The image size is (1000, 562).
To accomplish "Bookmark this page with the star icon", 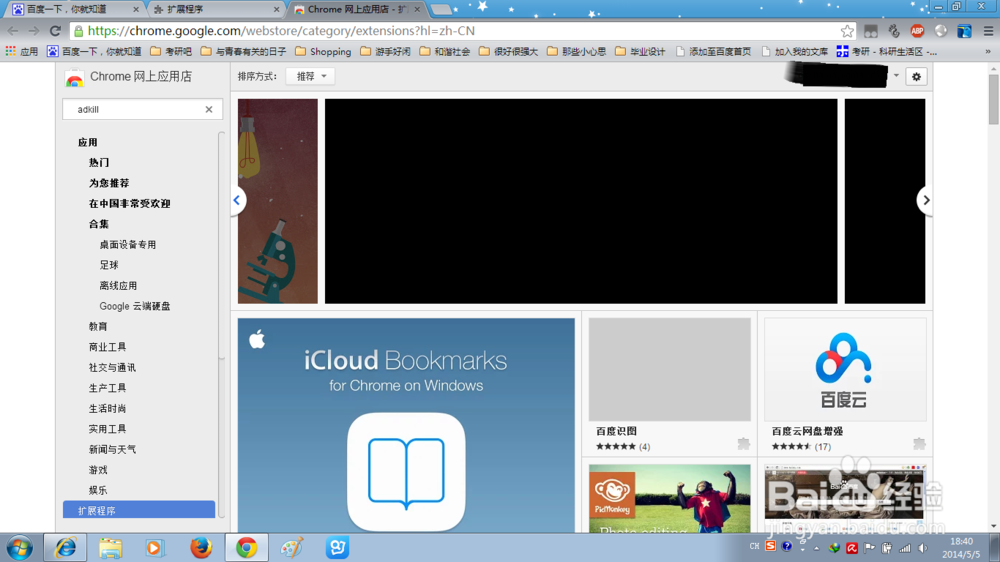I will click(847, 31).
